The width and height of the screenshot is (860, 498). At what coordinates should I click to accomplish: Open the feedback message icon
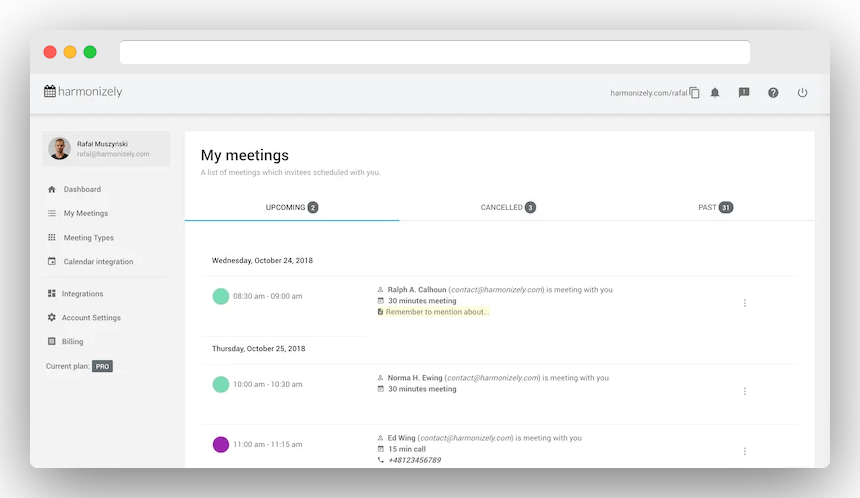click(744, 93)
